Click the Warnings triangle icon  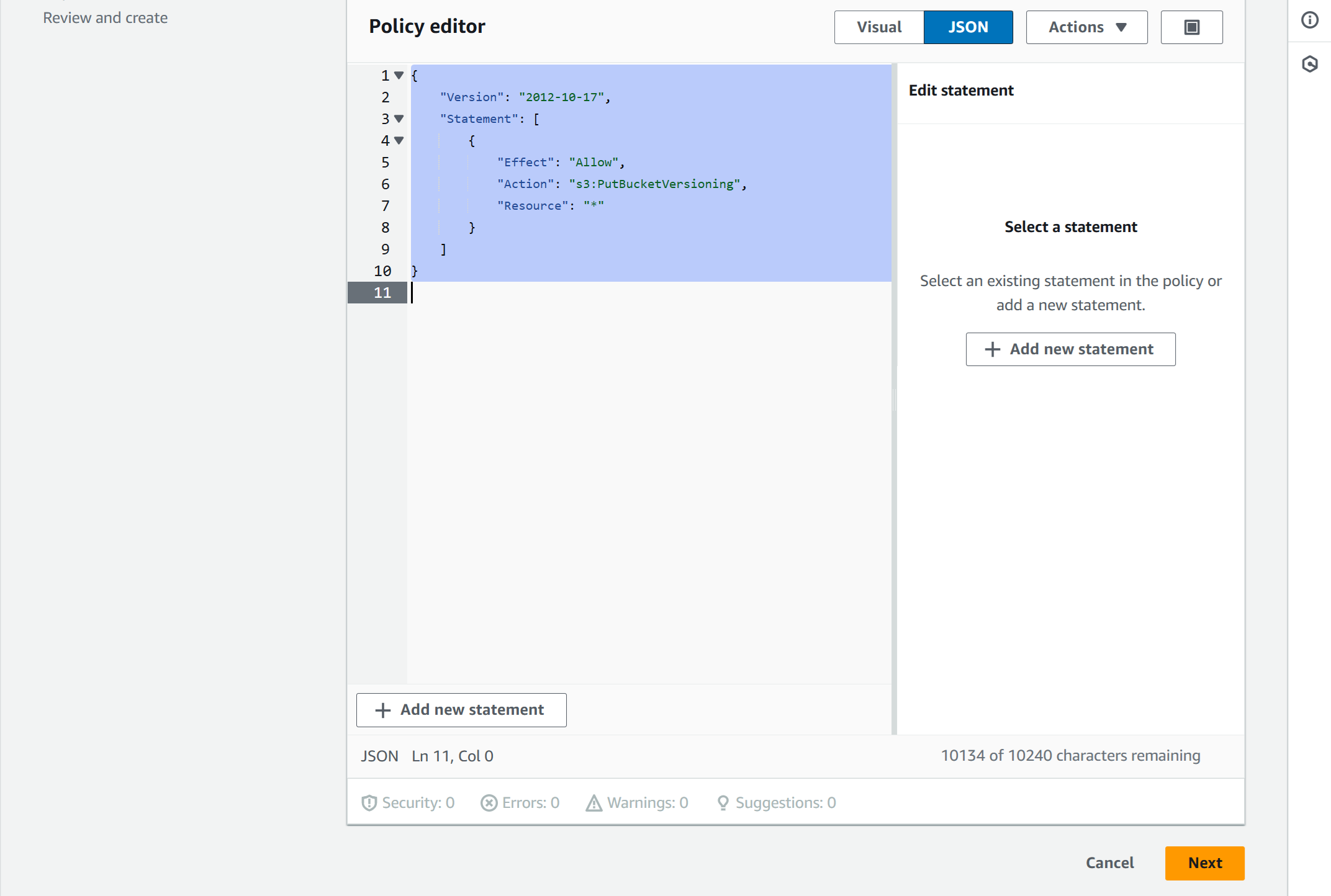pyautogui.click(x=593, y=802)
